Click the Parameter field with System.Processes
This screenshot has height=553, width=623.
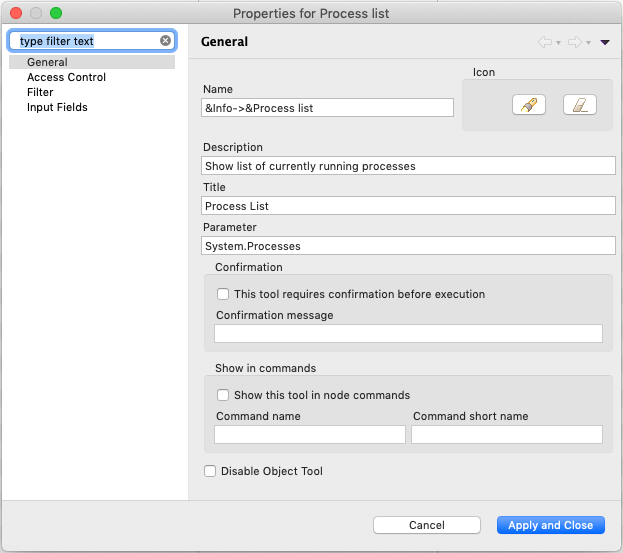tap(408, 246)
